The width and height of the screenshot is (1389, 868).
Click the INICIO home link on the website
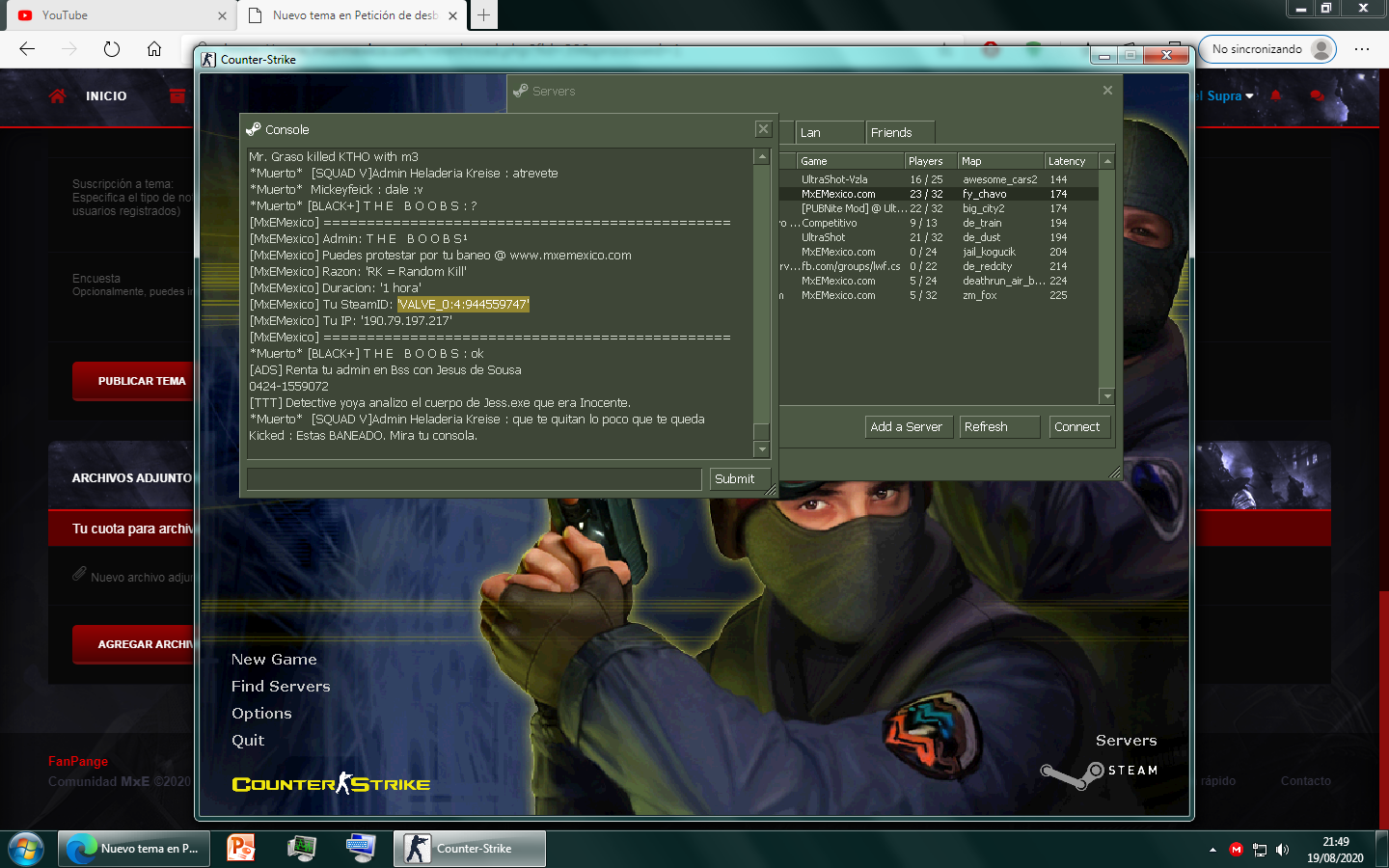click(106, 96)
